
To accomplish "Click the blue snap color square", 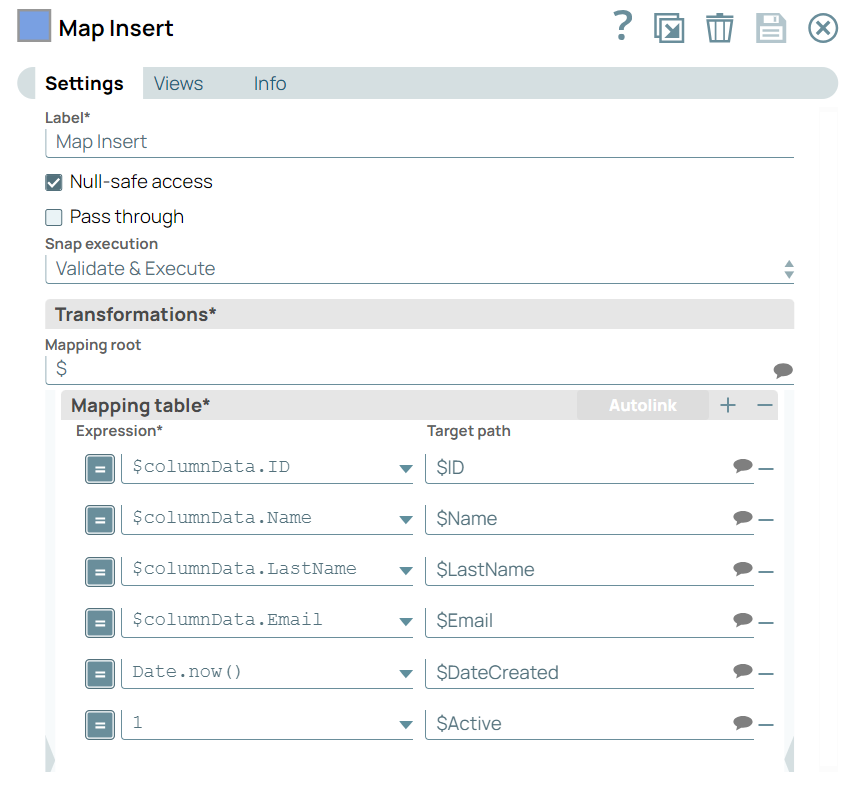I will coord(34,26).
